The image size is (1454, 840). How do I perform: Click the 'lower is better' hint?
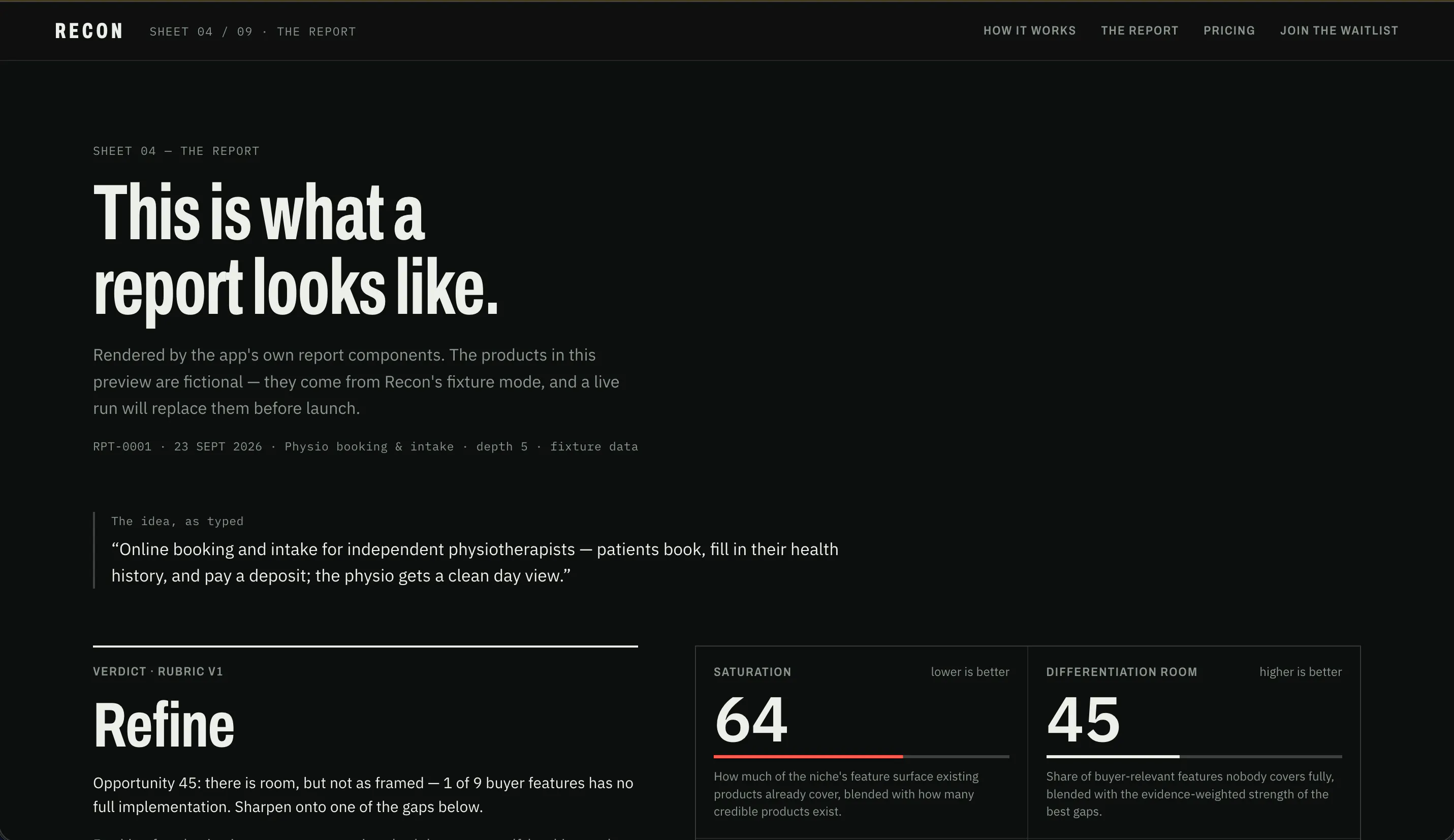point(970,672)
